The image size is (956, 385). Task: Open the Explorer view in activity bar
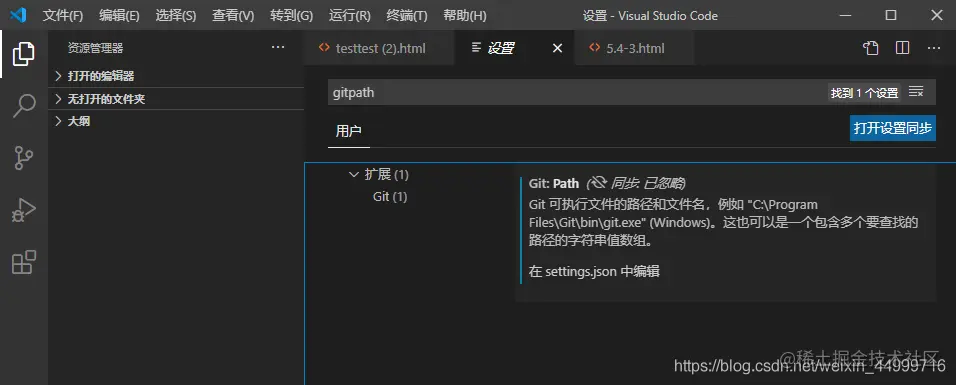pyautogui.click(x=24, y=54)
